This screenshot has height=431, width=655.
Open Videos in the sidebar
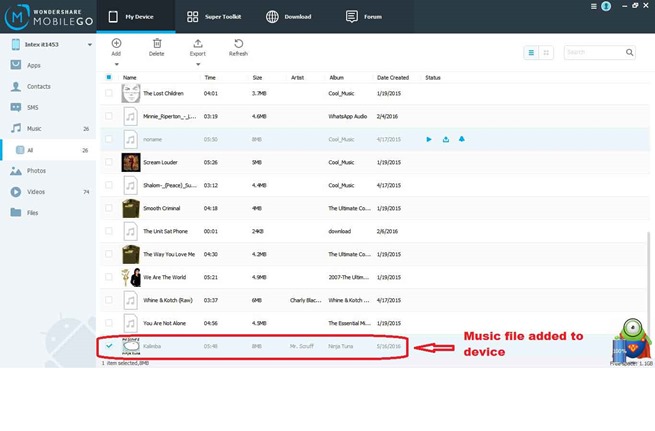click(x=48, y=192)
